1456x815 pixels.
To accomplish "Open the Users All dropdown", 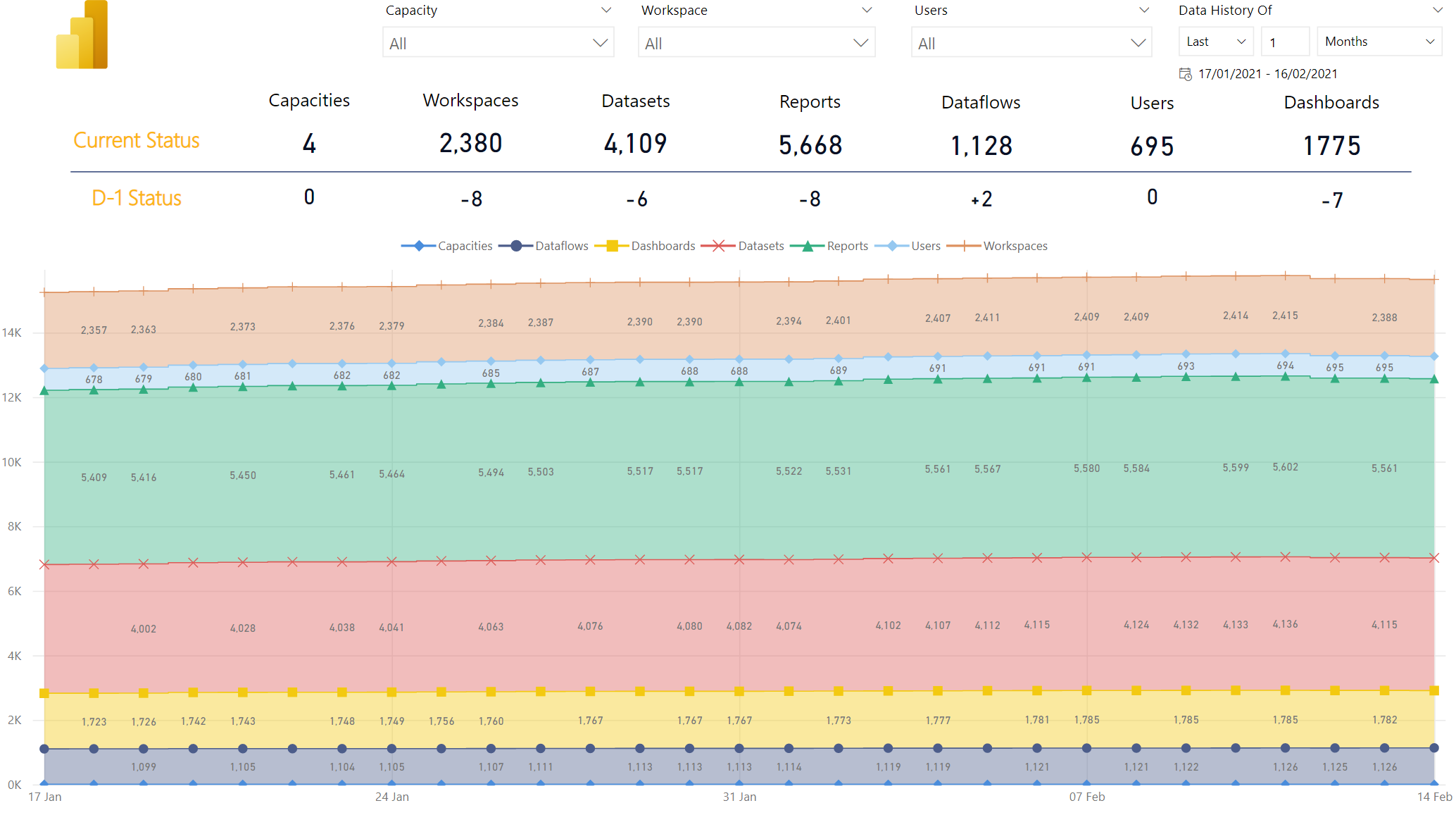I will point(1031,43).
